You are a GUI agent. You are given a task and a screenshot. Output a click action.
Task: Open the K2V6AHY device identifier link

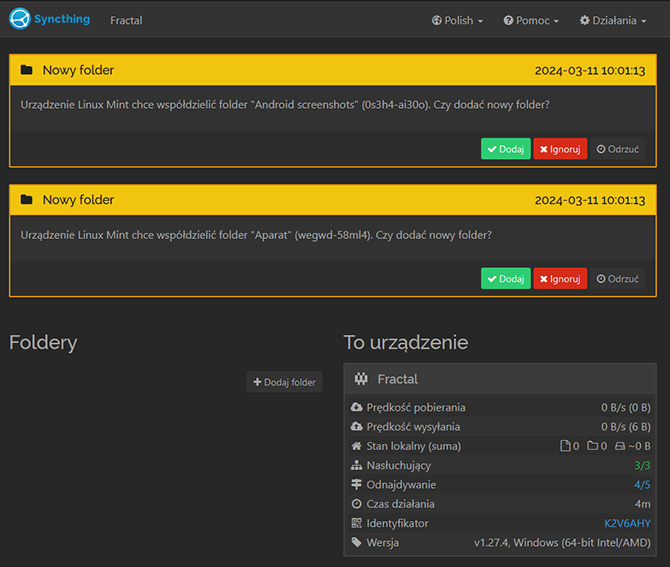point(627,523)
